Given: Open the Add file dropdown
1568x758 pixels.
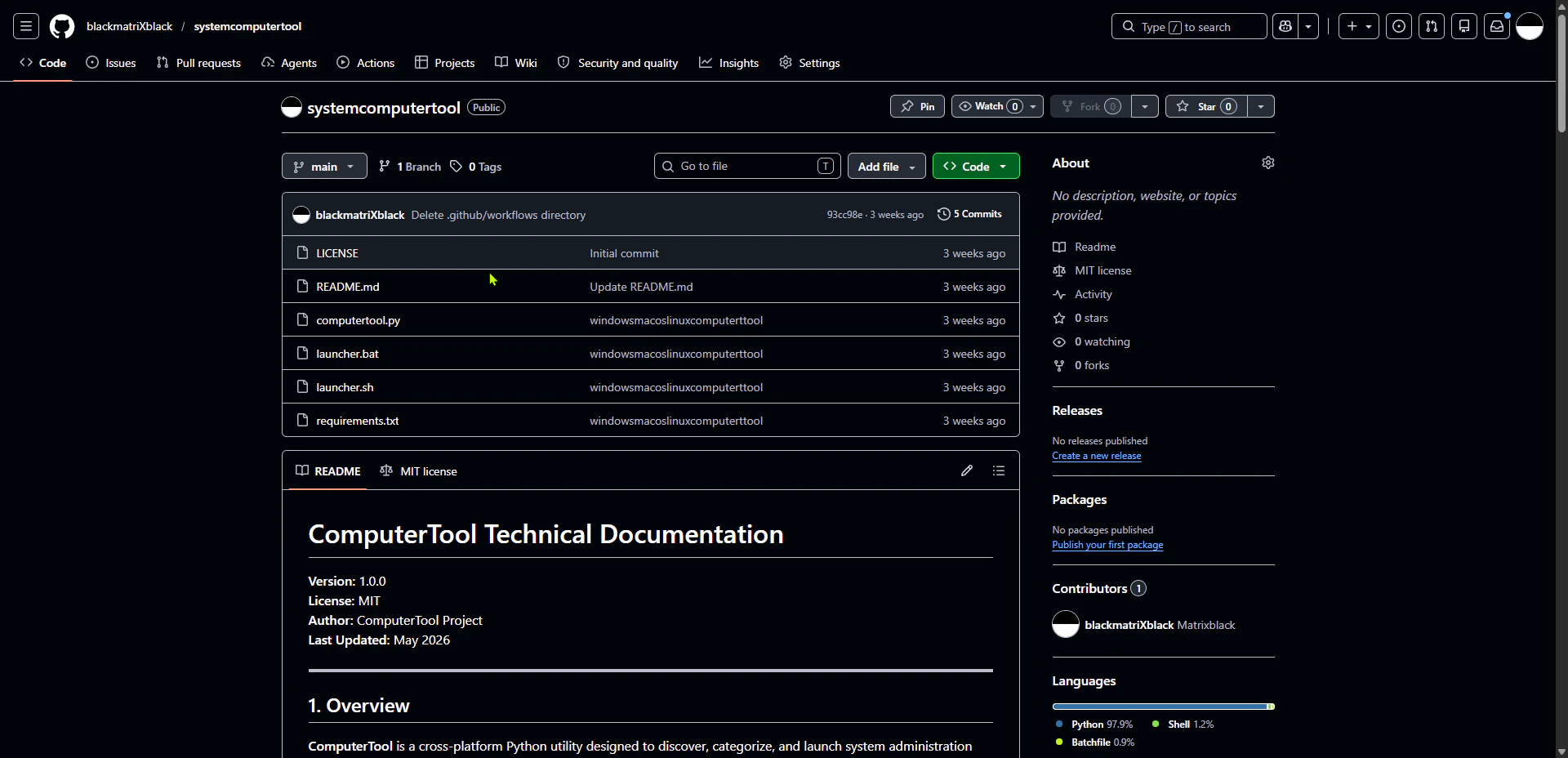Looking at the screenshot, I should click(x=887, y=166).
